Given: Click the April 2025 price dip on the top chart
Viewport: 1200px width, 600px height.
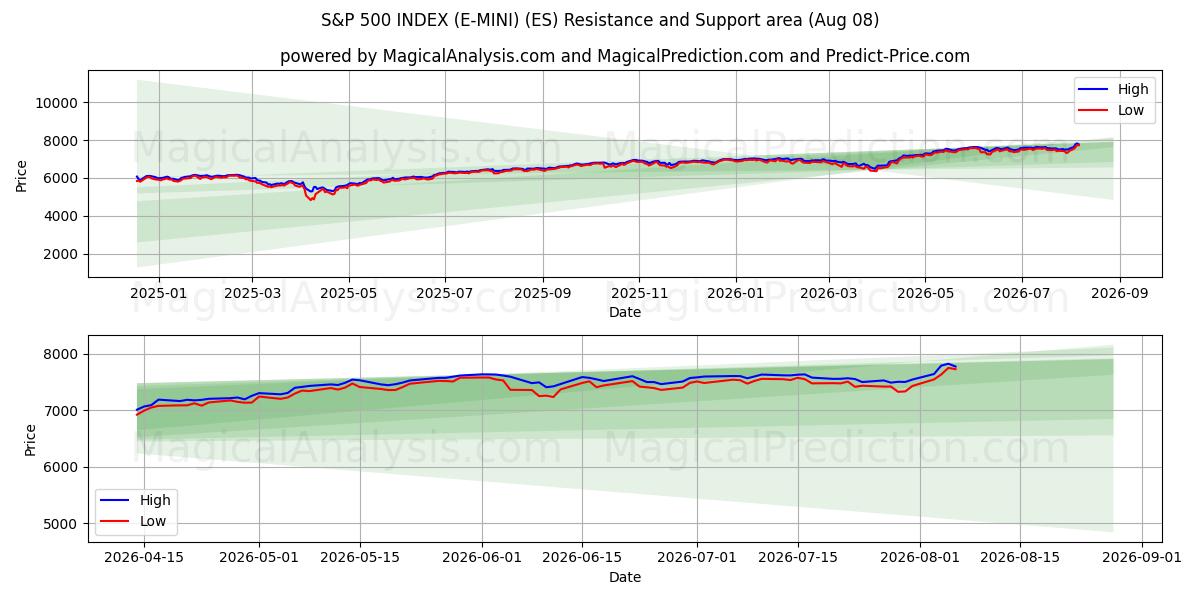Looking at the screenshot, I should (311, 197).
